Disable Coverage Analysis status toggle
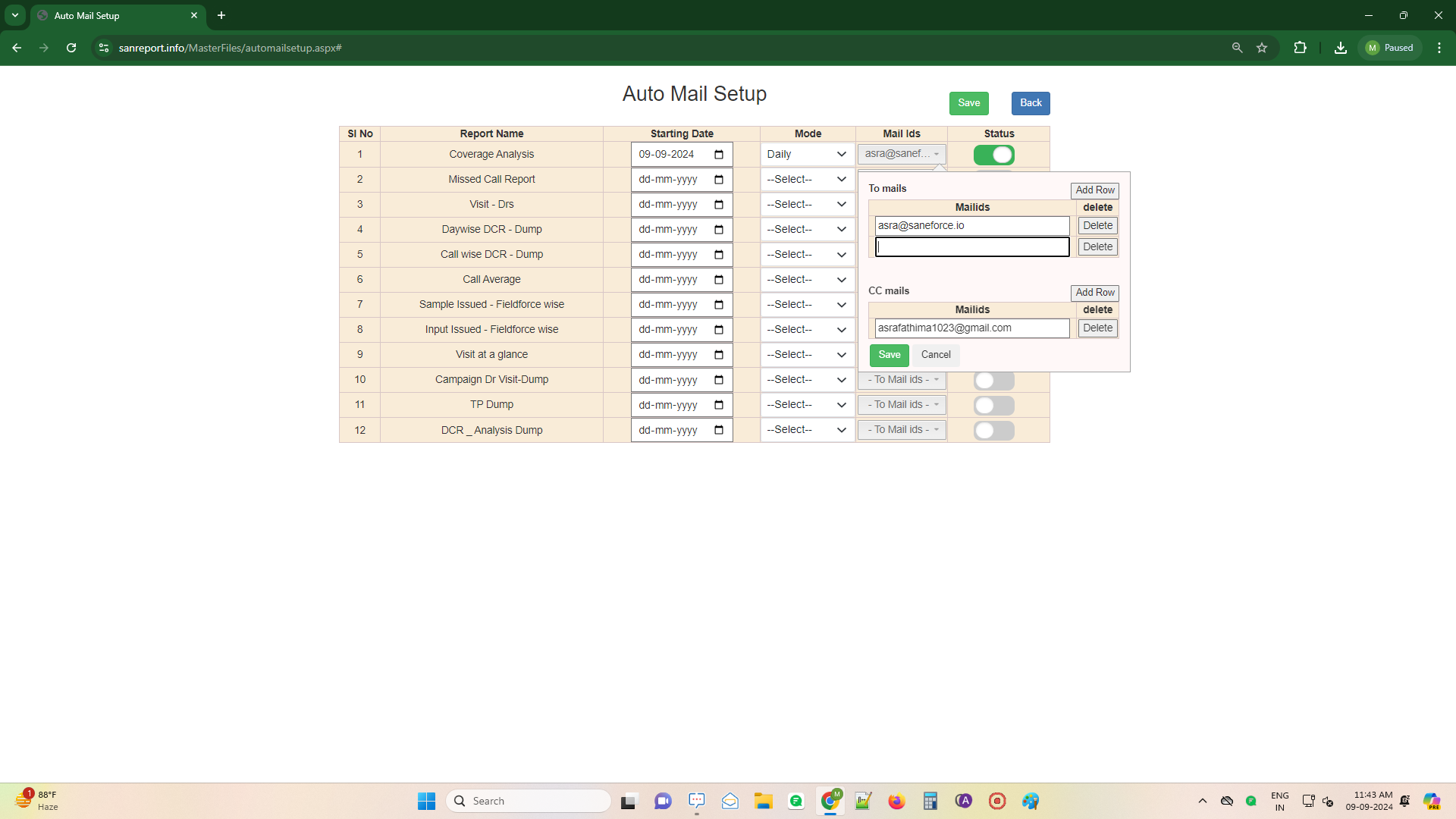 [993, 155]
